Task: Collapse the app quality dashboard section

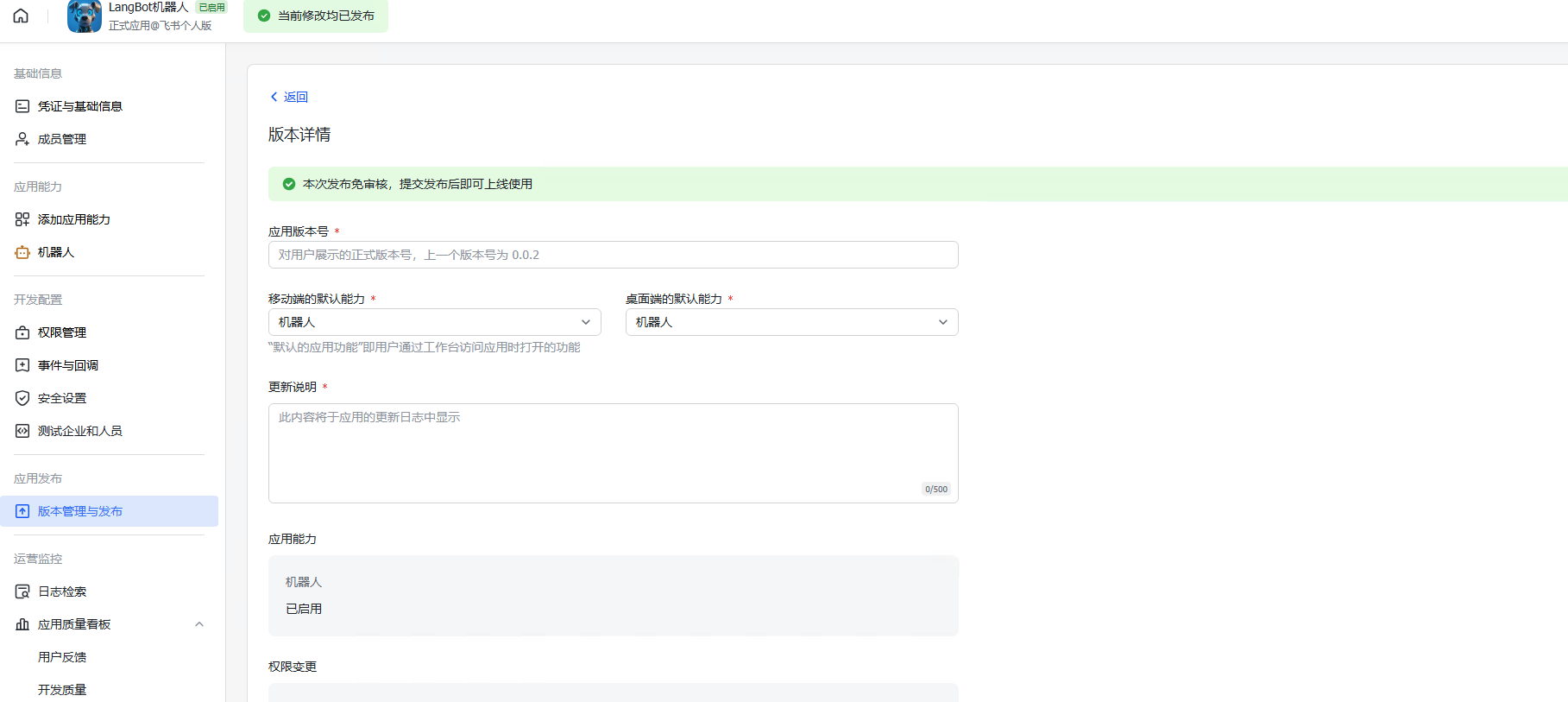Action: (x=199, y=624)
